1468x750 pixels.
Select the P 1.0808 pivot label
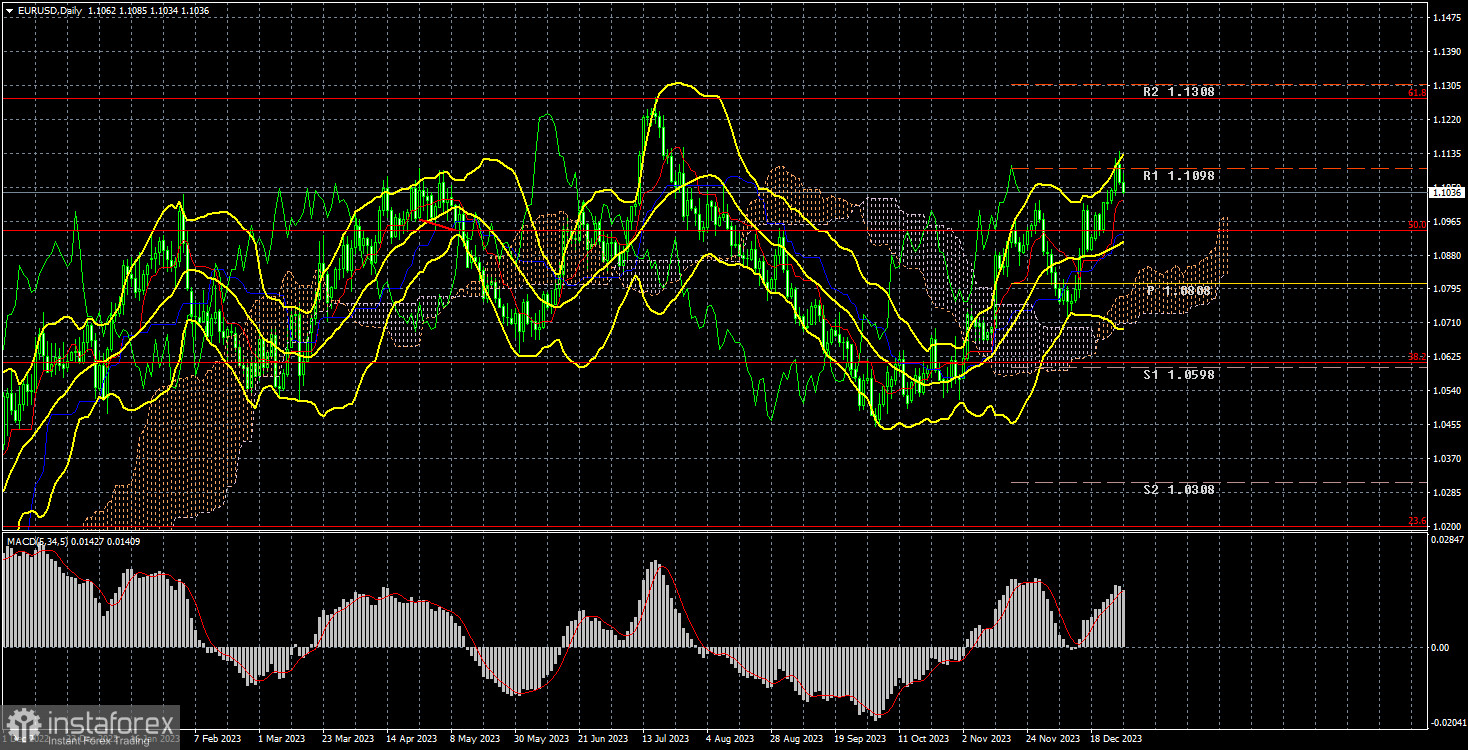(x=1180, y=290)
